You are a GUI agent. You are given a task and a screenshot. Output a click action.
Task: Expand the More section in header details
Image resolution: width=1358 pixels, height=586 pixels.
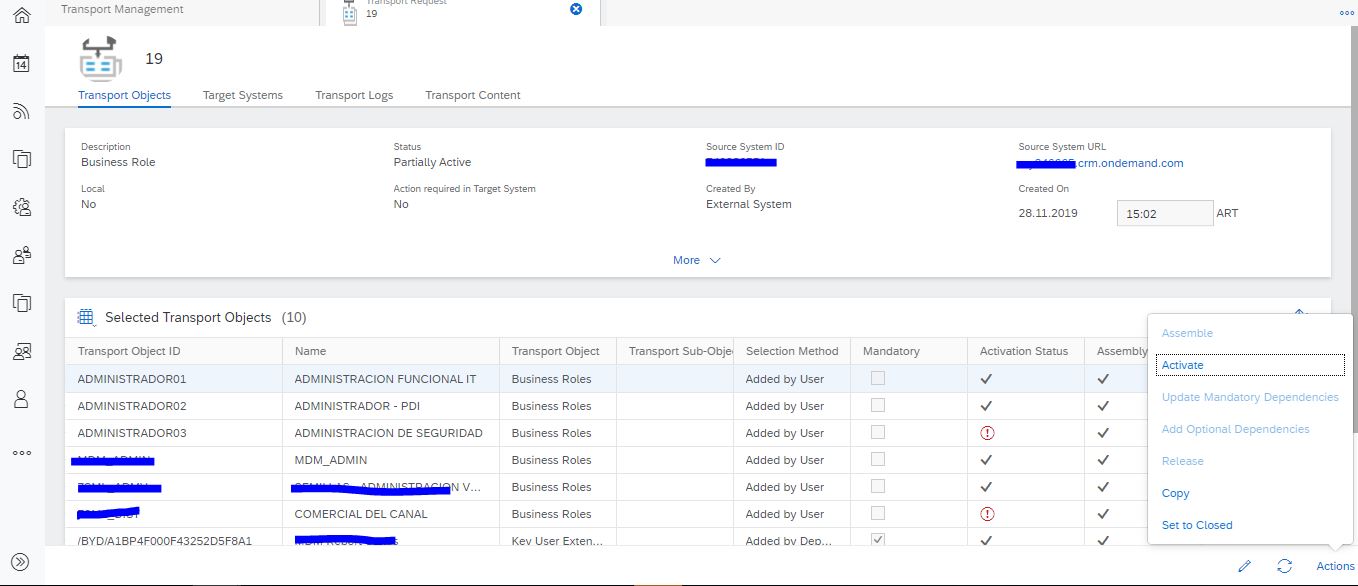pos(697,260)
